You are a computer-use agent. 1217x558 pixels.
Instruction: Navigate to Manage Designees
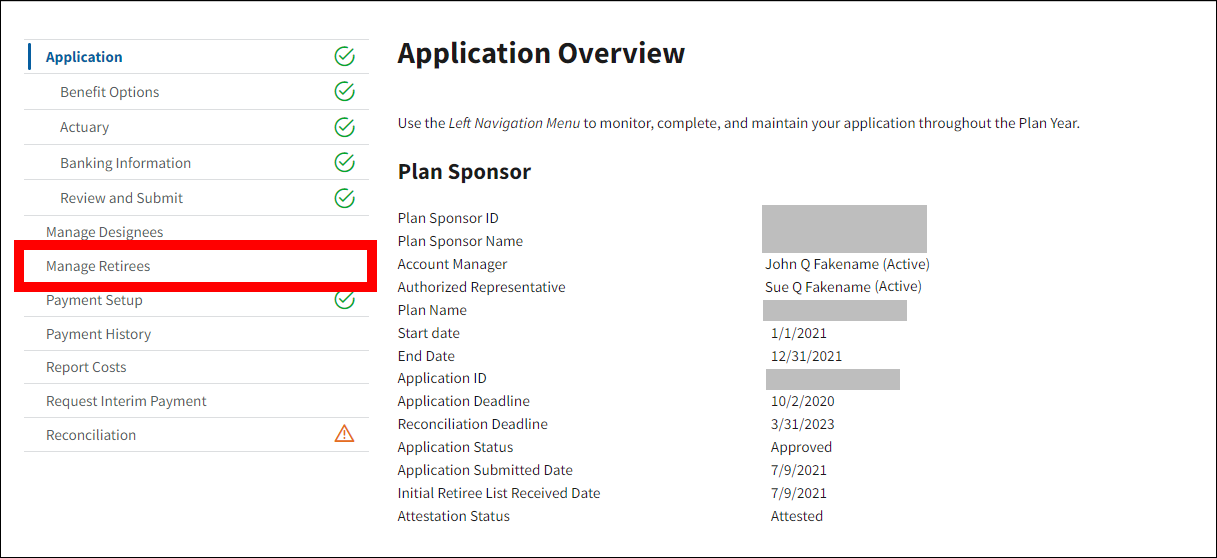[104, 232]
